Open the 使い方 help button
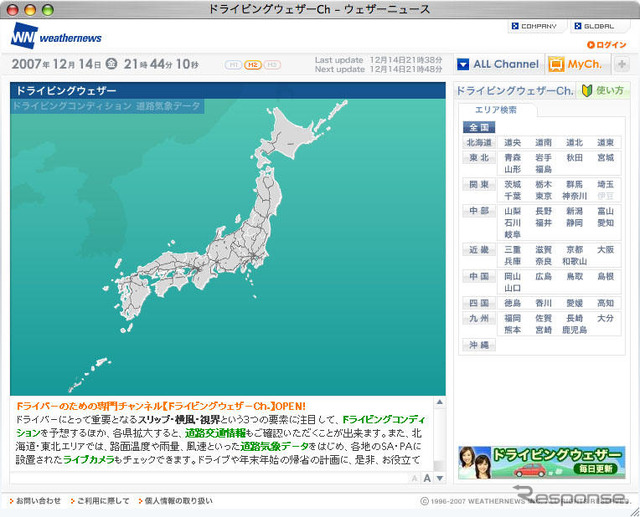The height and width of the screenshot is (517, 640). pyautogui.click(x=603, y=90)
